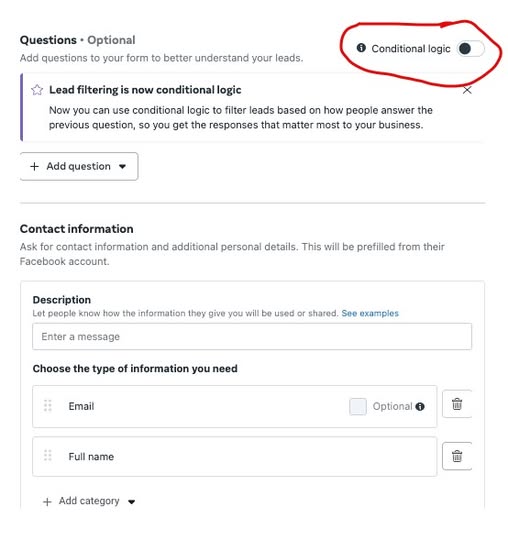This screenshot has height=540, width=508.
Task: Click the Add question caret arrow
Action: tap(122, 167)
